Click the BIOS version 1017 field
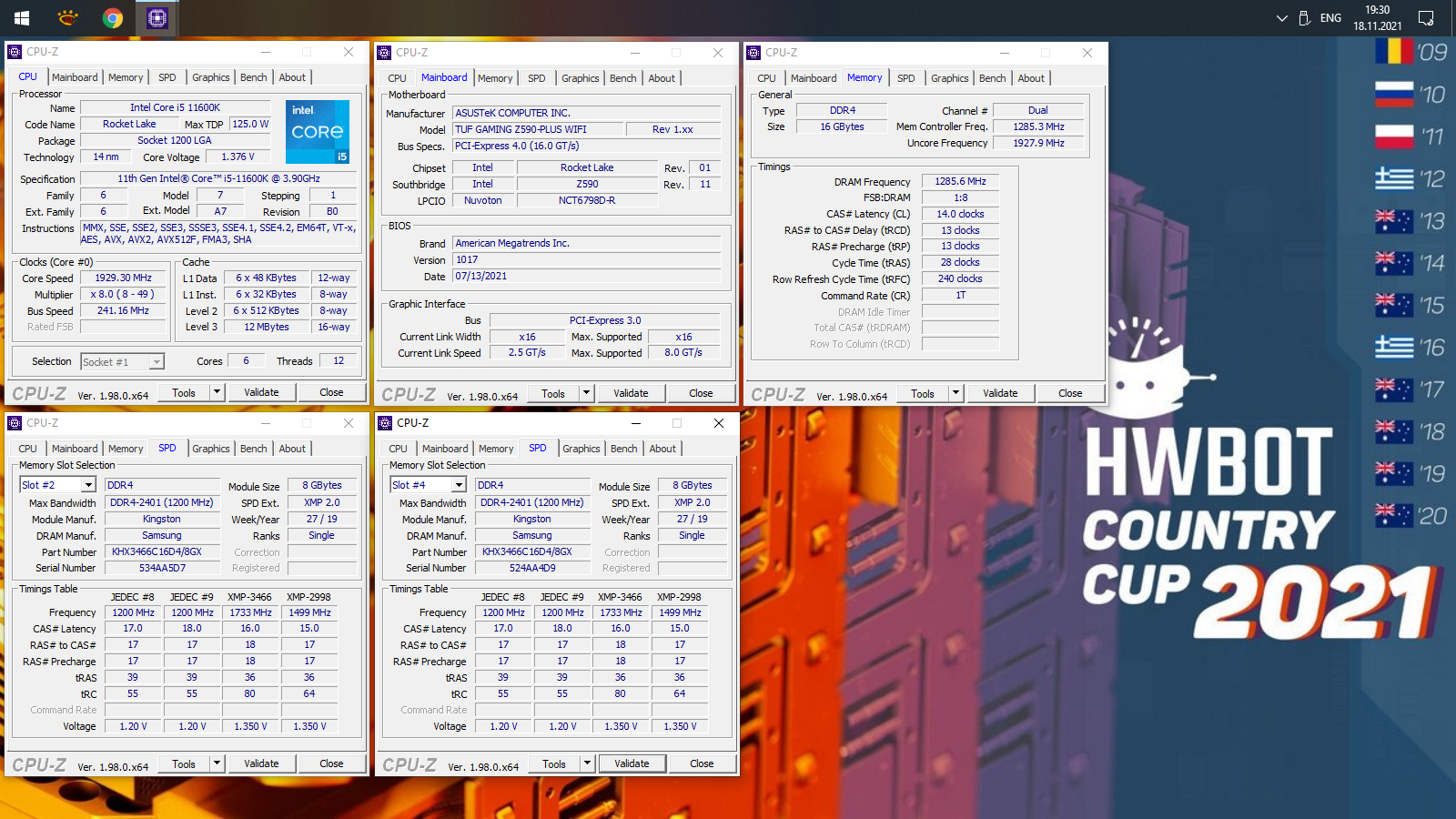Image resolution: width=1456 pixels, height=819 pixels. point(587,259)
